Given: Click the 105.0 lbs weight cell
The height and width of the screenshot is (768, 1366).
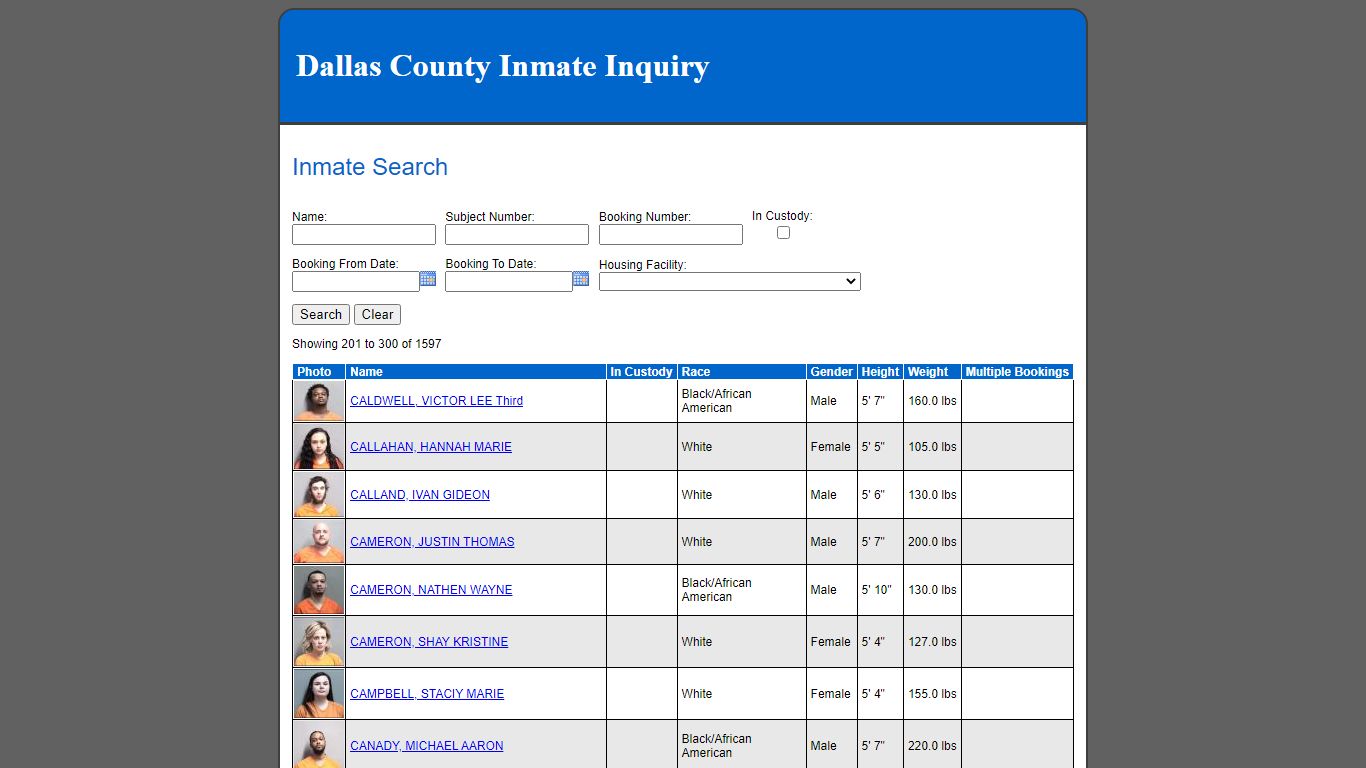Looking at the screenshot, I should [x=932, y=447].
